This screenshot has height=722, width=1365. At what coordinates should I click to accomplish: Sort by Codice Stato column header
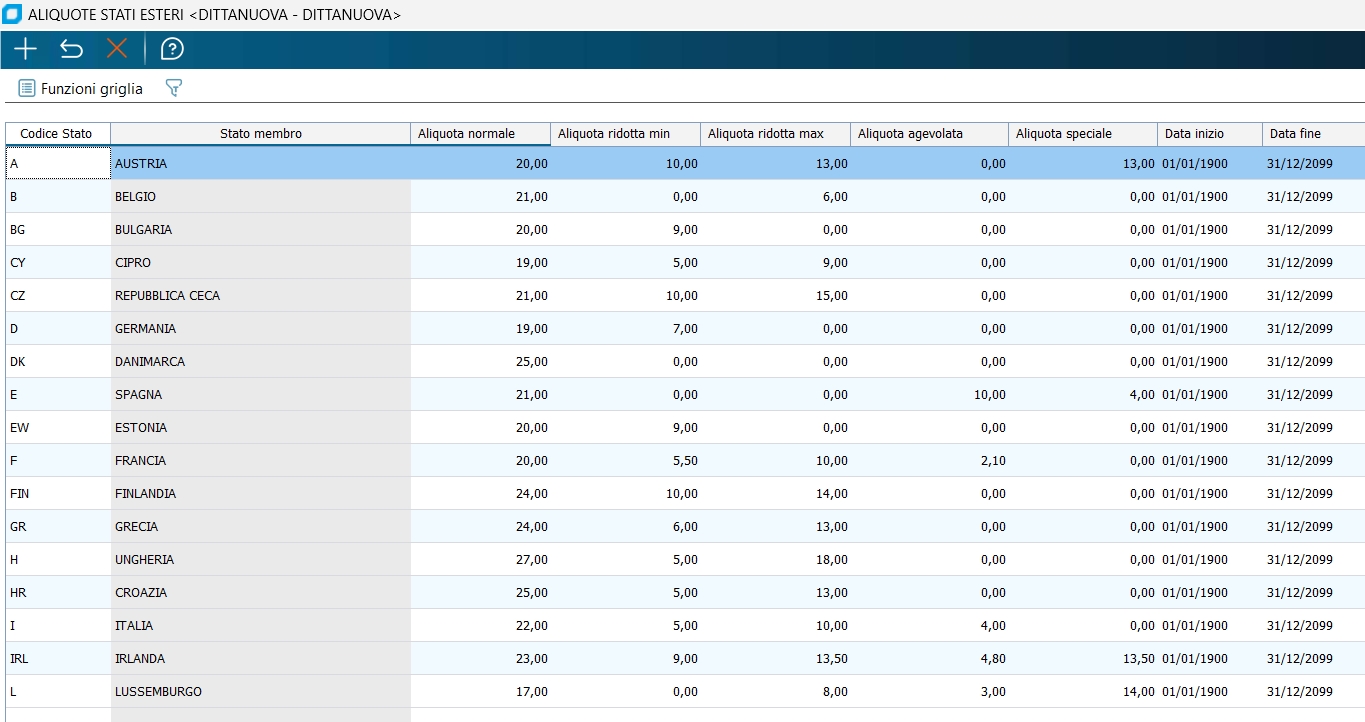(57, 134)
